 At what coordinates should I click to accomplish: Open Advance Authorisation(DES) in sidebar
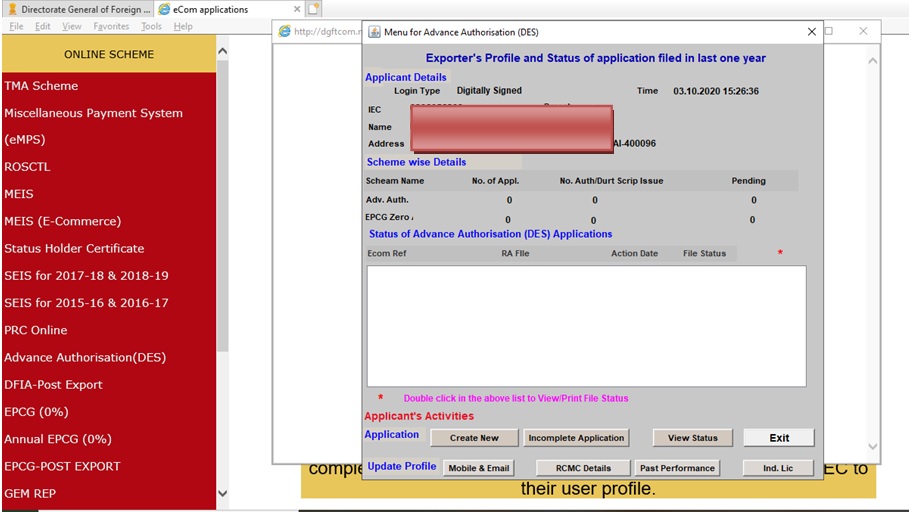85,358
